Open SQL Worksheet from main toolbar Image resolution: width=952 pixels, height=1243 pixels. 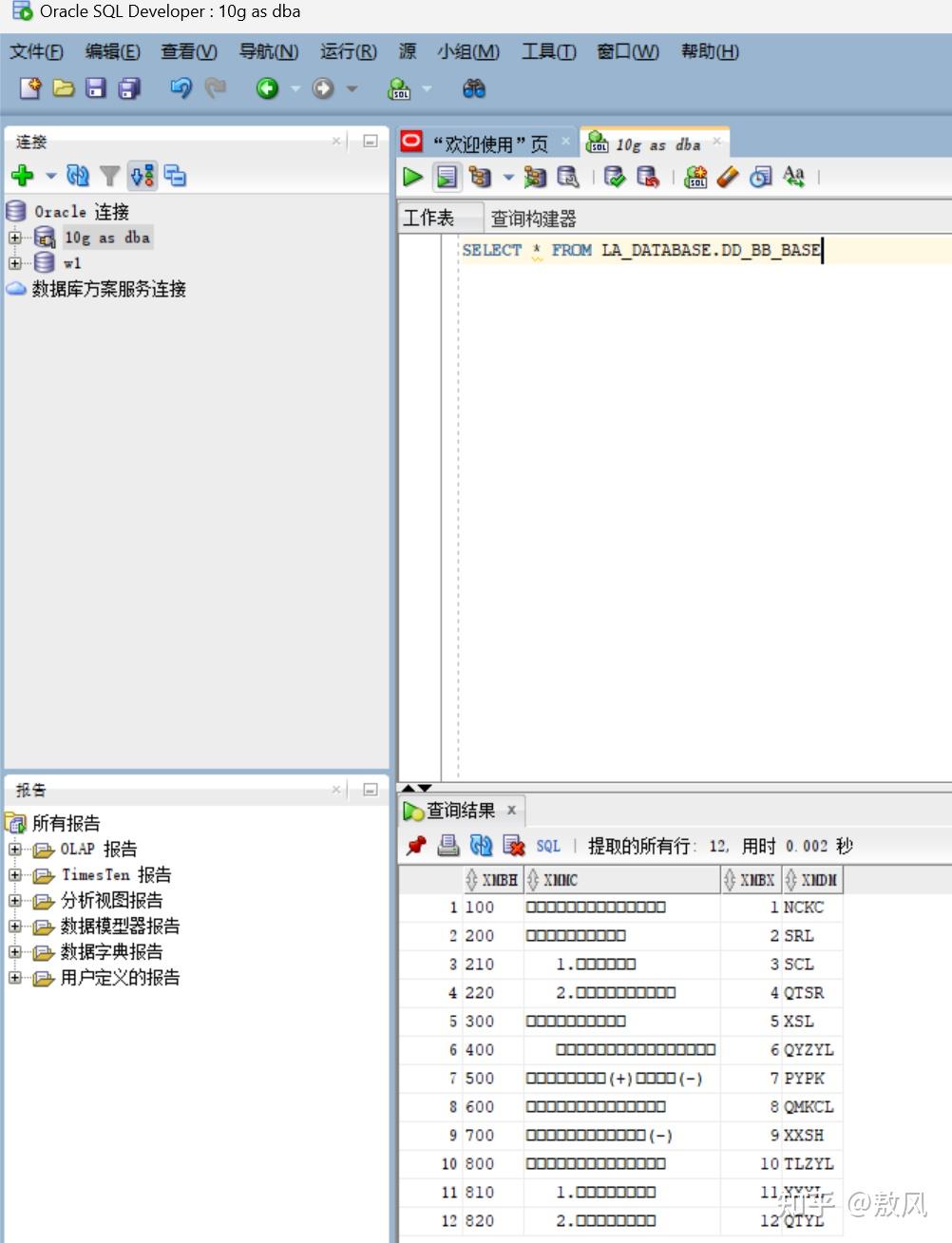pos(399,88)
